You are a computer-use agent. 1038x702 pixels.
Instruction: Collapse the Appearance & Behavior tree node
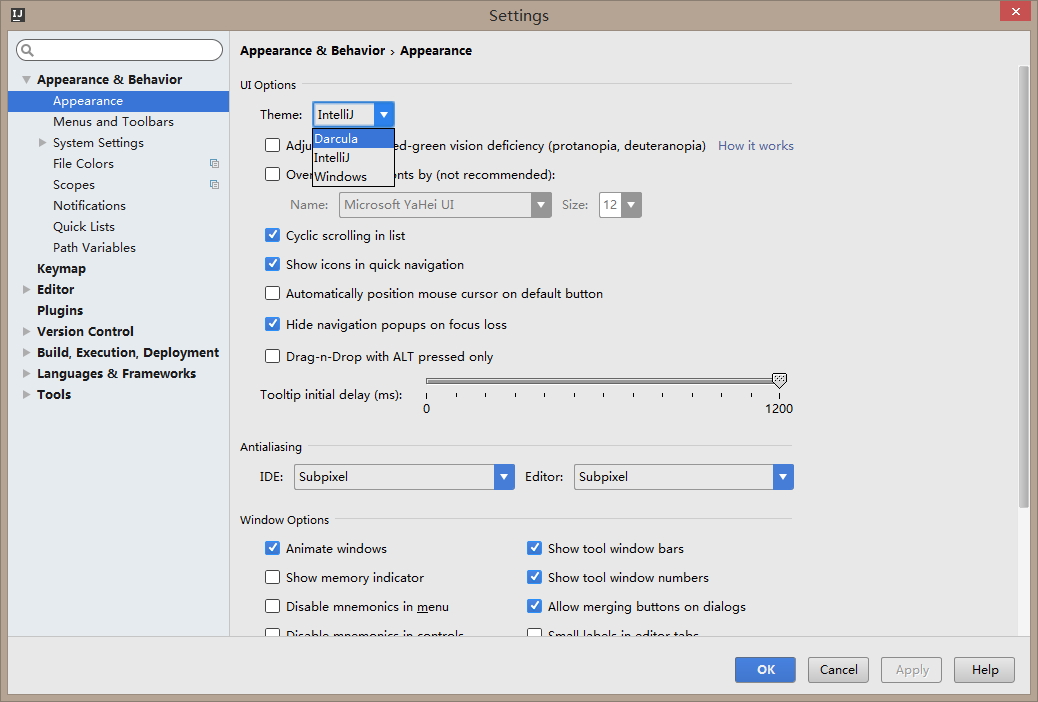26,79
